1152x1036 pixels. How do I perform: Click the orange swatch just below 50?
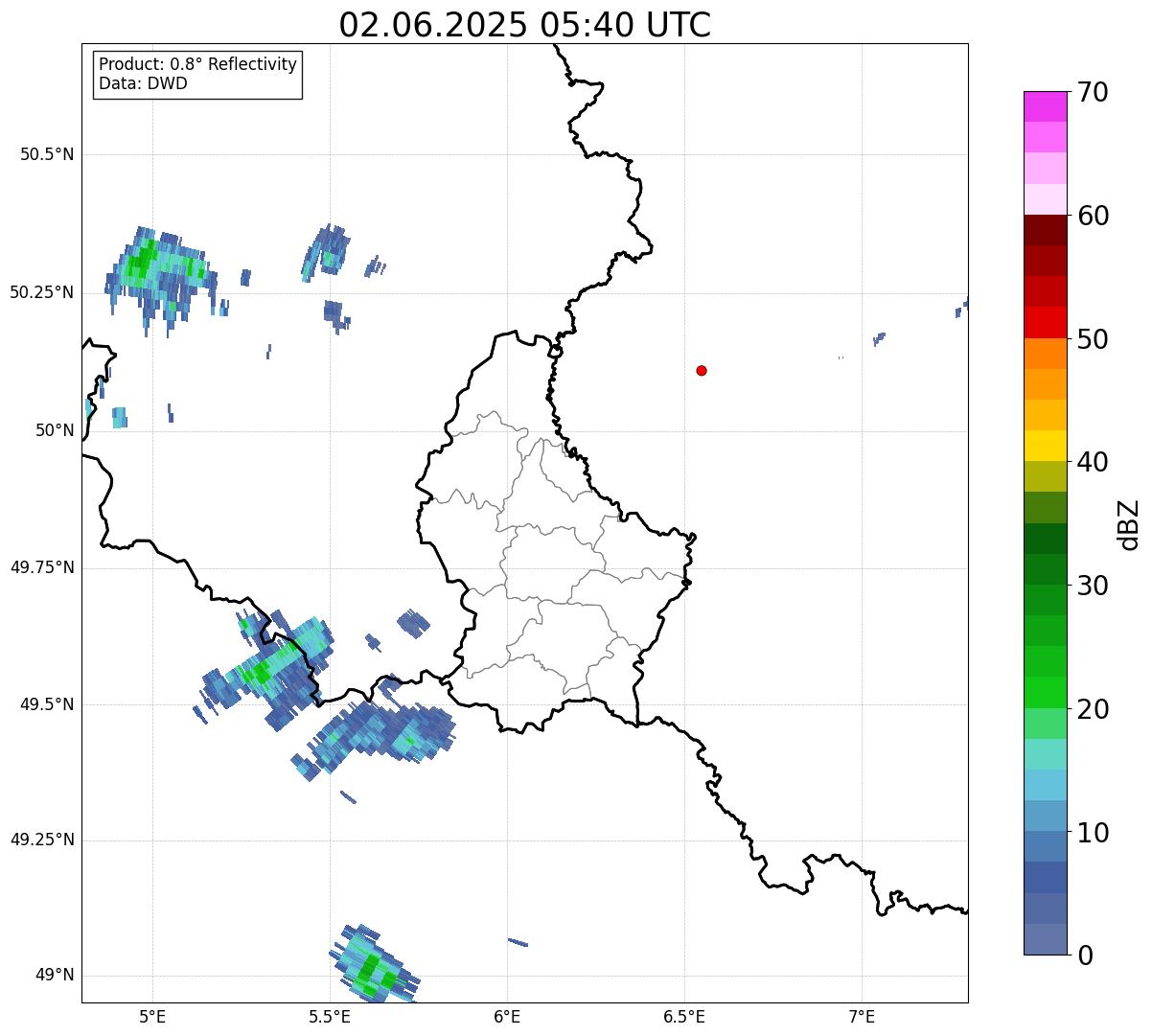pyautogui.click(x=1045, y=354)
